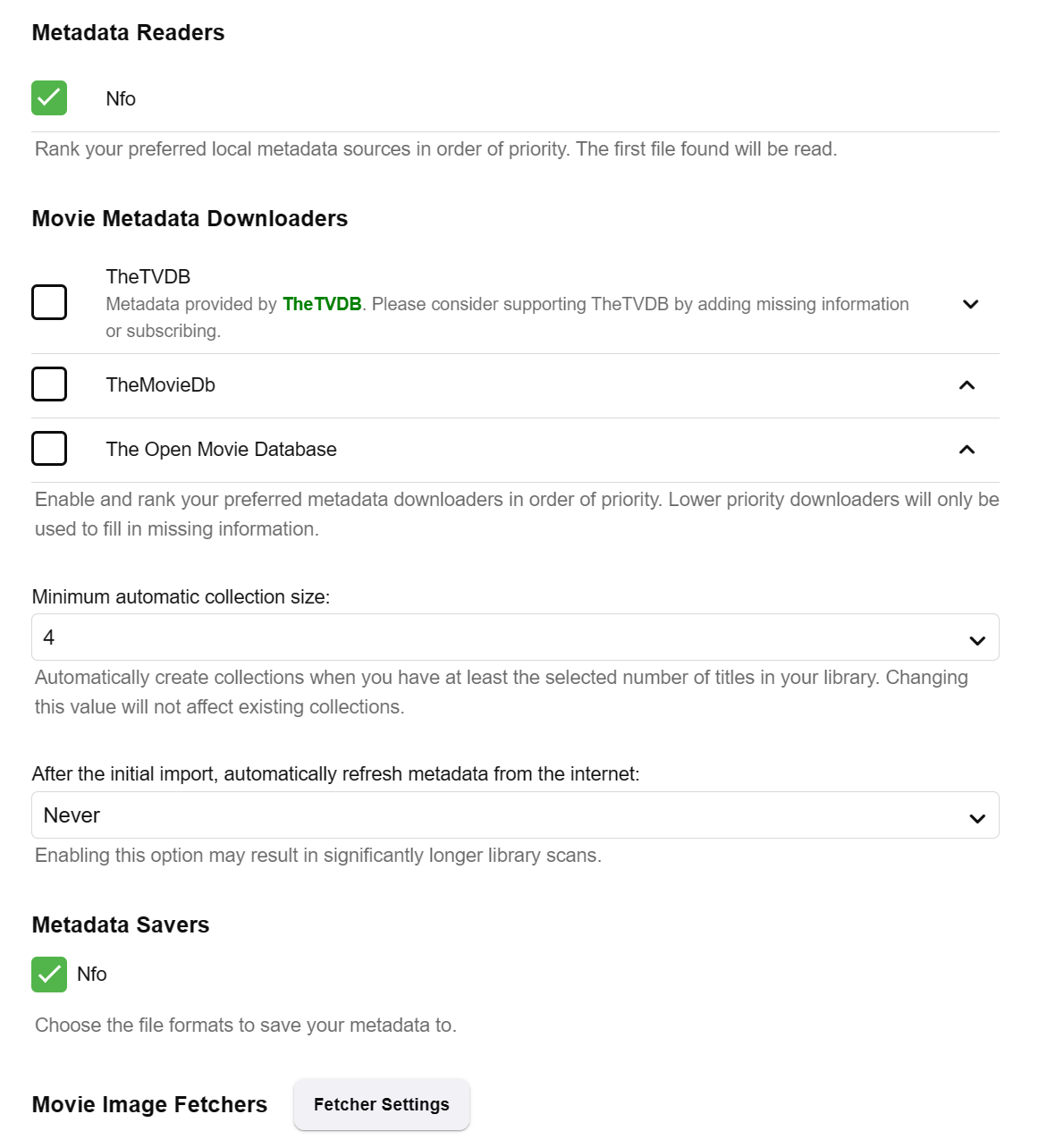The image size is (1047, 1148).
Task: Click the arrow icon in the refresh interval selector
Action: pyautogui.click(x=976, y=816)
